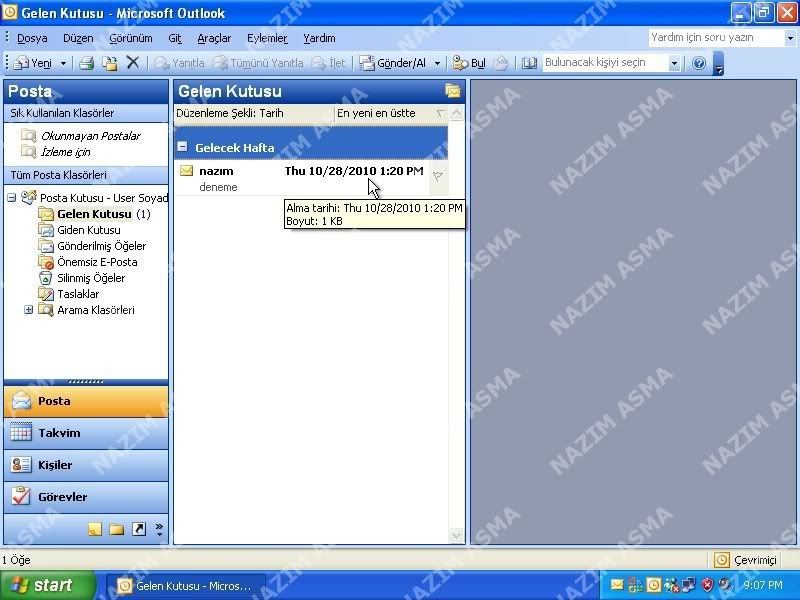
Task: Open the Görünüm menu
Action: [131, 38]
